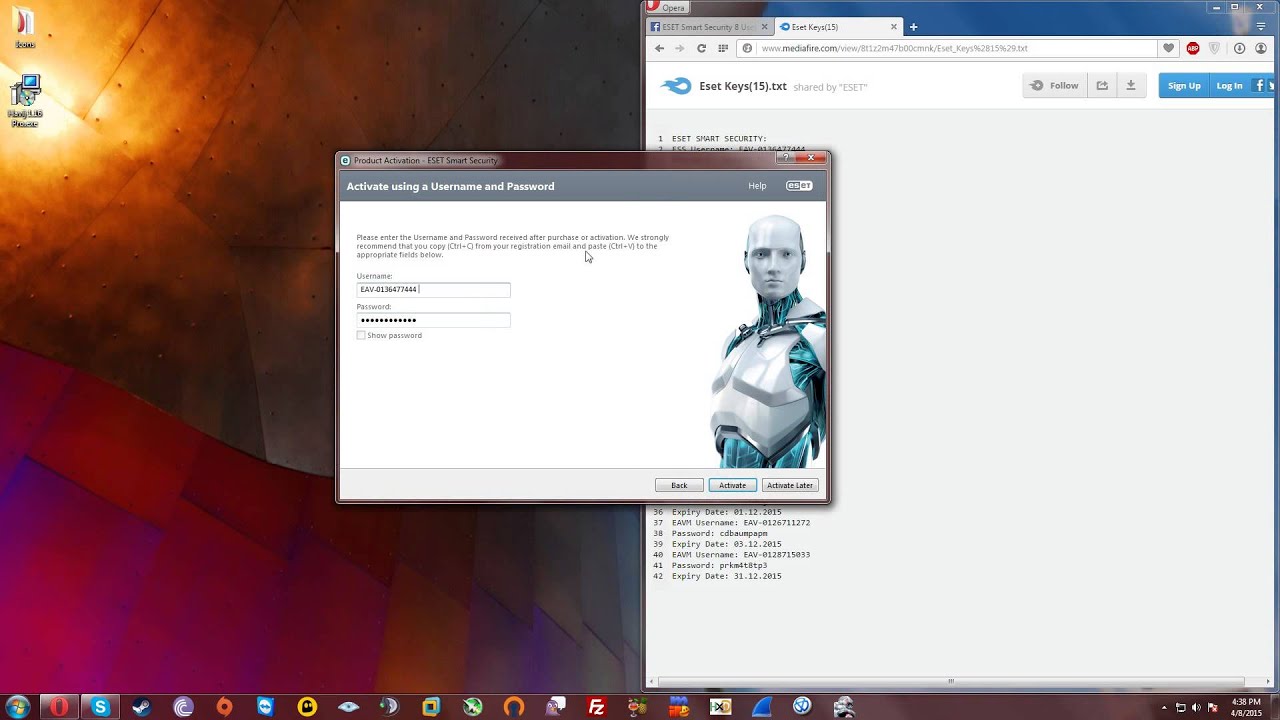Open the tab menu icon in Opera
This screenshot has height=720, width=1280.
click(1261, 27)
